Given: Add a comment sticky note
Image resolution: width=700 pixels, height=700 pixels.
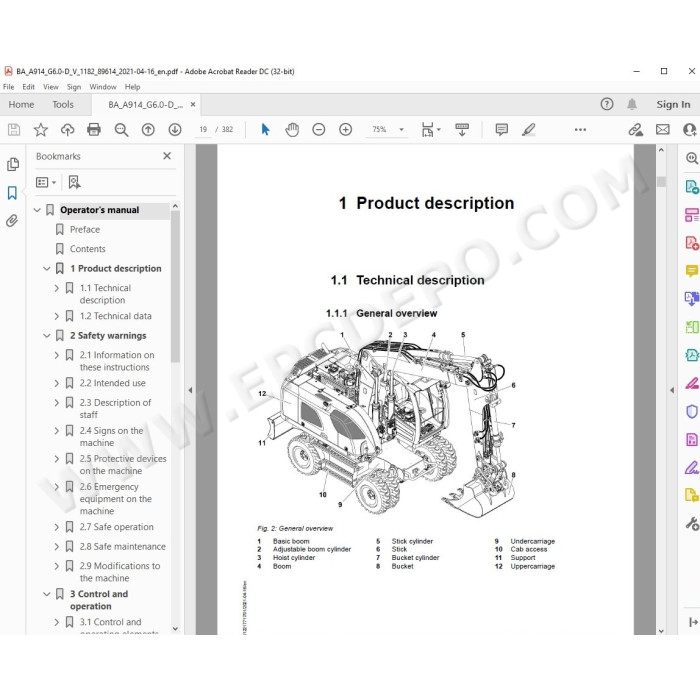Looking at the screenshot, I should (502, 130).
